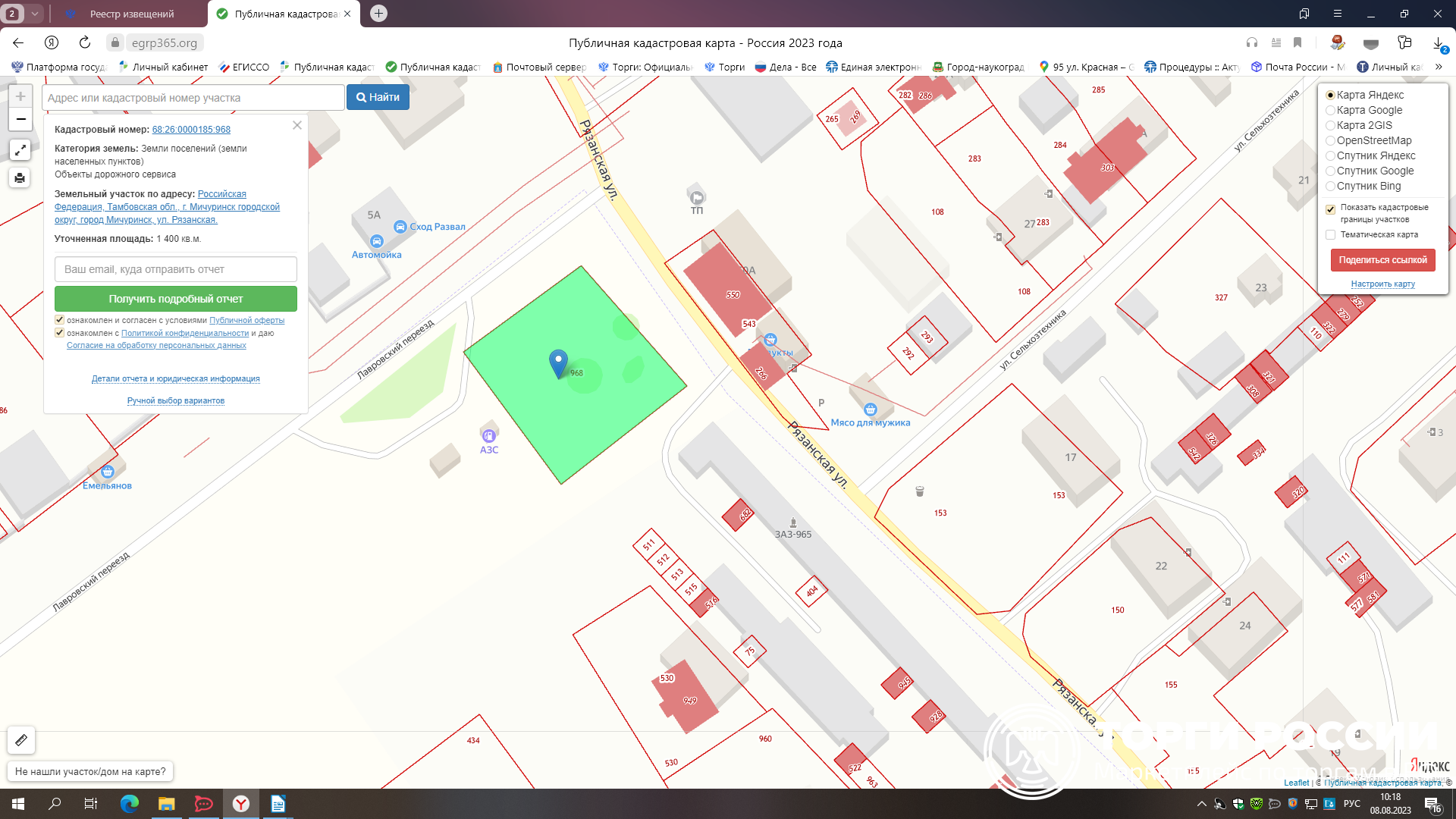Select OpenStreetMap base map
The height and width of the screenshot is (819, 1456).
(1330, 140)
